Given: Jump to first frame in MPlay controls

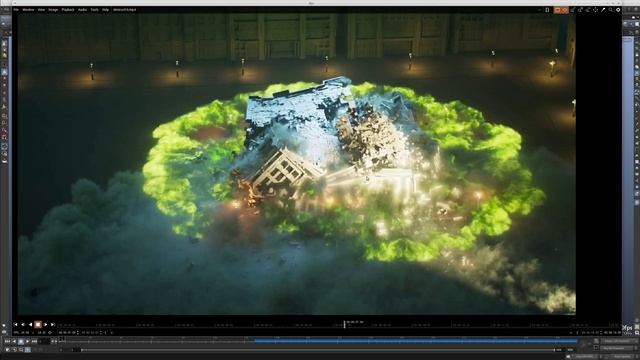Looking at the screenshot, I should click(16, 324).
